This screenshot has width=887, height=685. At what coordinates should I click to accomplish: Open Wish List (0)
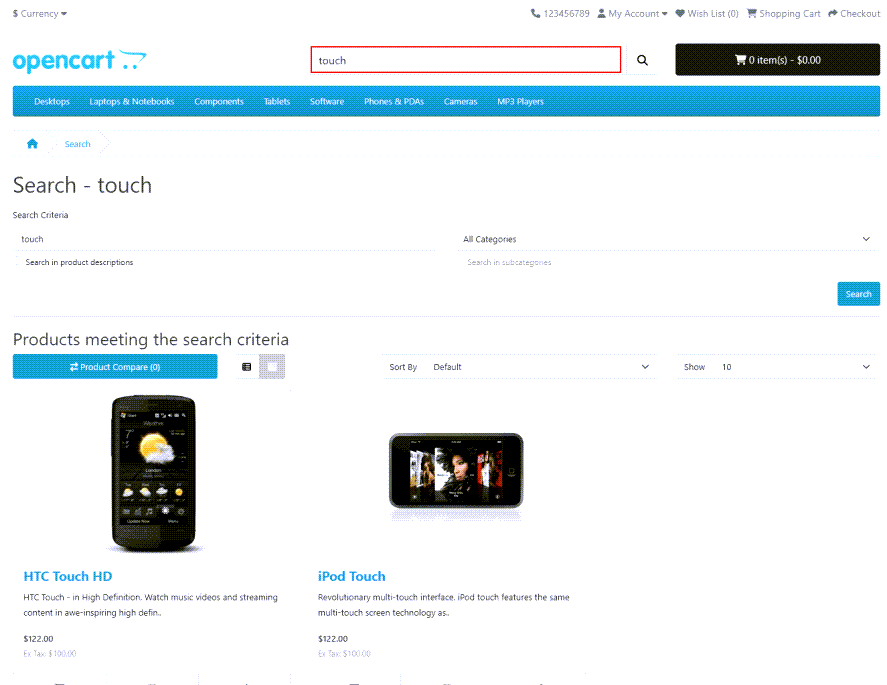point(707,14)
